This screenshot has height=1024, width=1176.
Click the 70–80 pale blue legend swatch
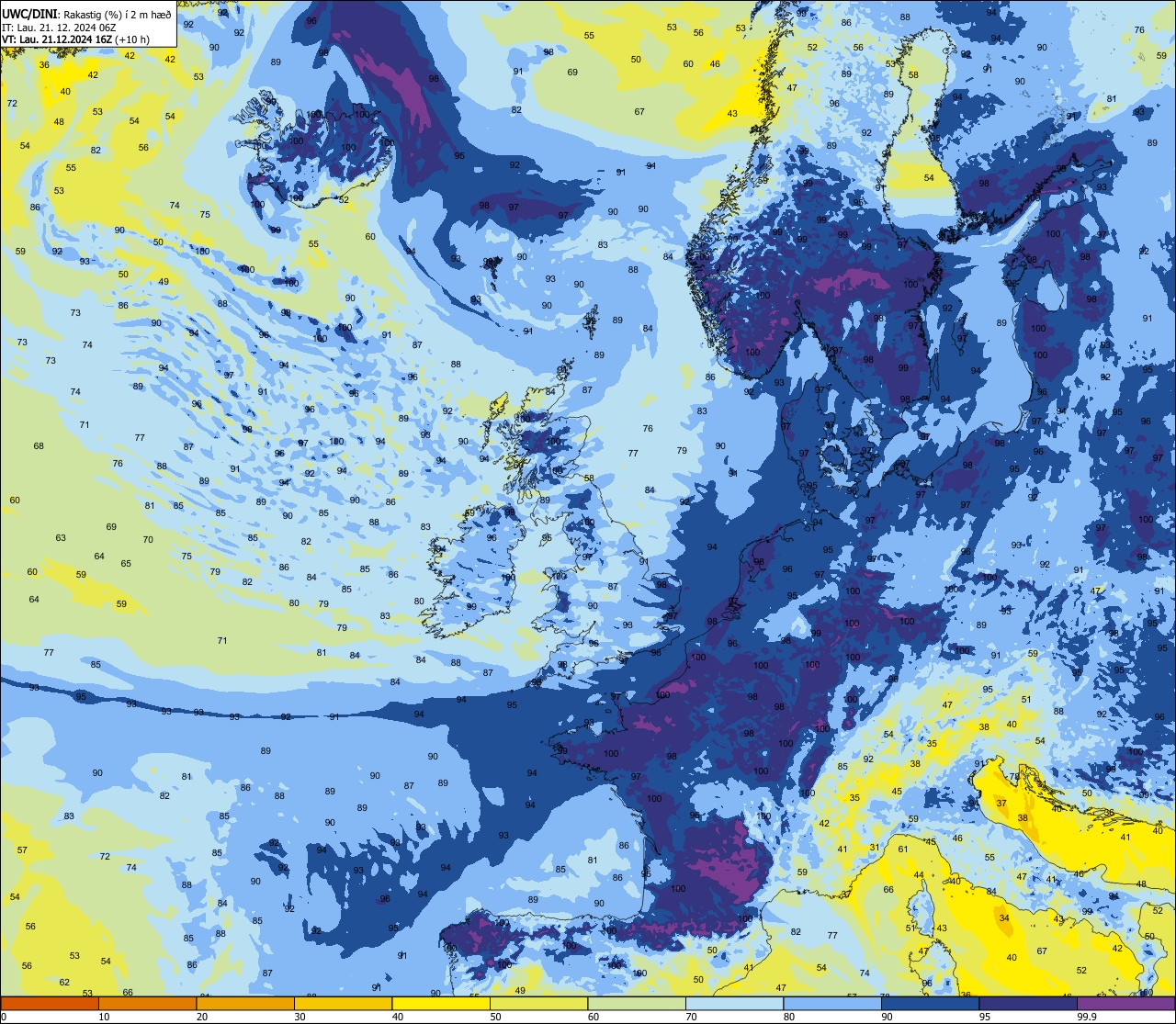pos(734,1004)
